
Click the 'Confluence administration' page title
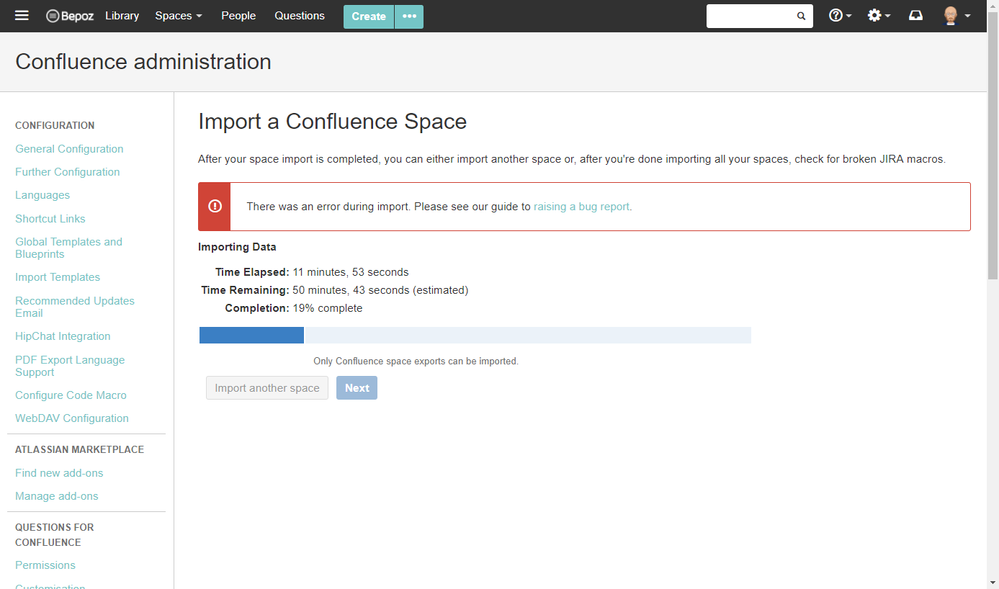point(143,62)
